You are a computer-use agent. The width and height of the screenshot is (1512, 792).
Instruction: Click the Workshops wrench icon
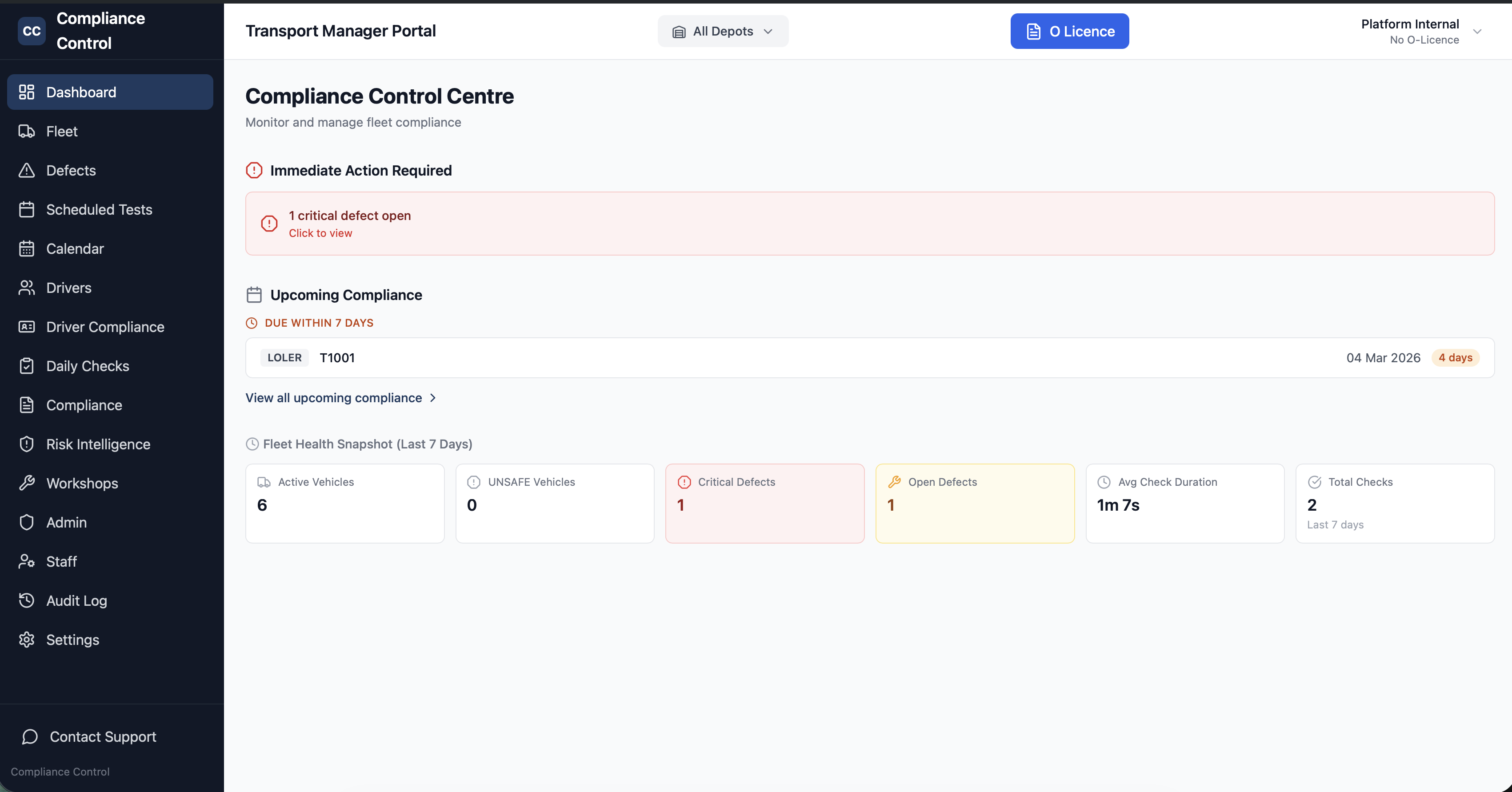(26, 483)
